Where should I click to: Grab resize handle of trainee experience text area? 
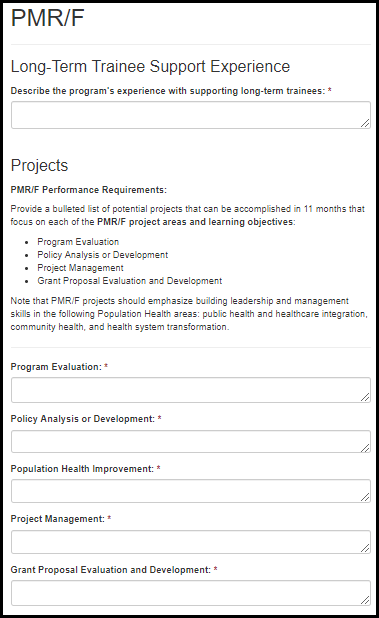pyautogui.click(x=365, y=123)
